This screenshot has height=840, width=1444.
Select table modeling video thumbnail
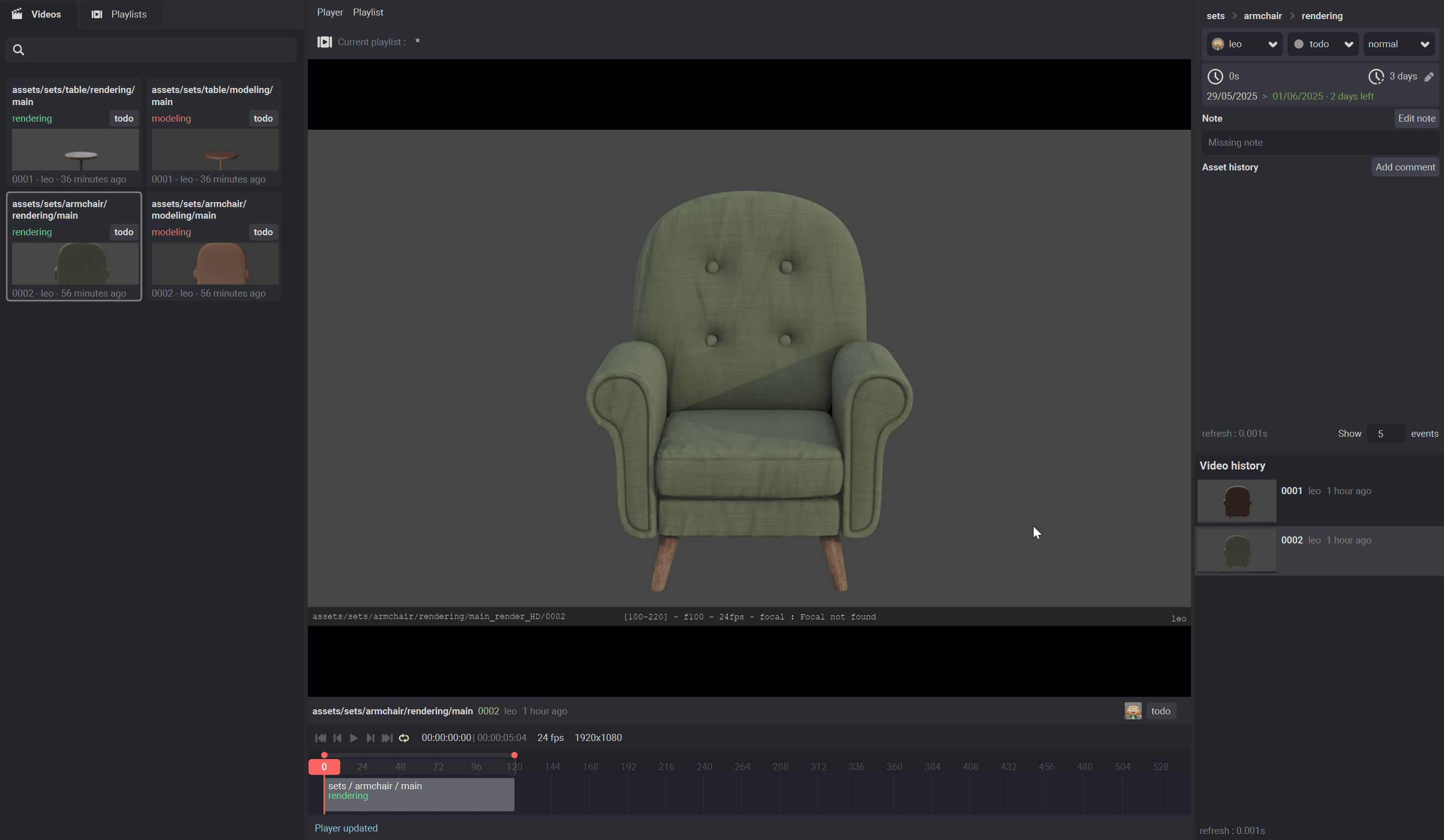click(x=215, y=149)
